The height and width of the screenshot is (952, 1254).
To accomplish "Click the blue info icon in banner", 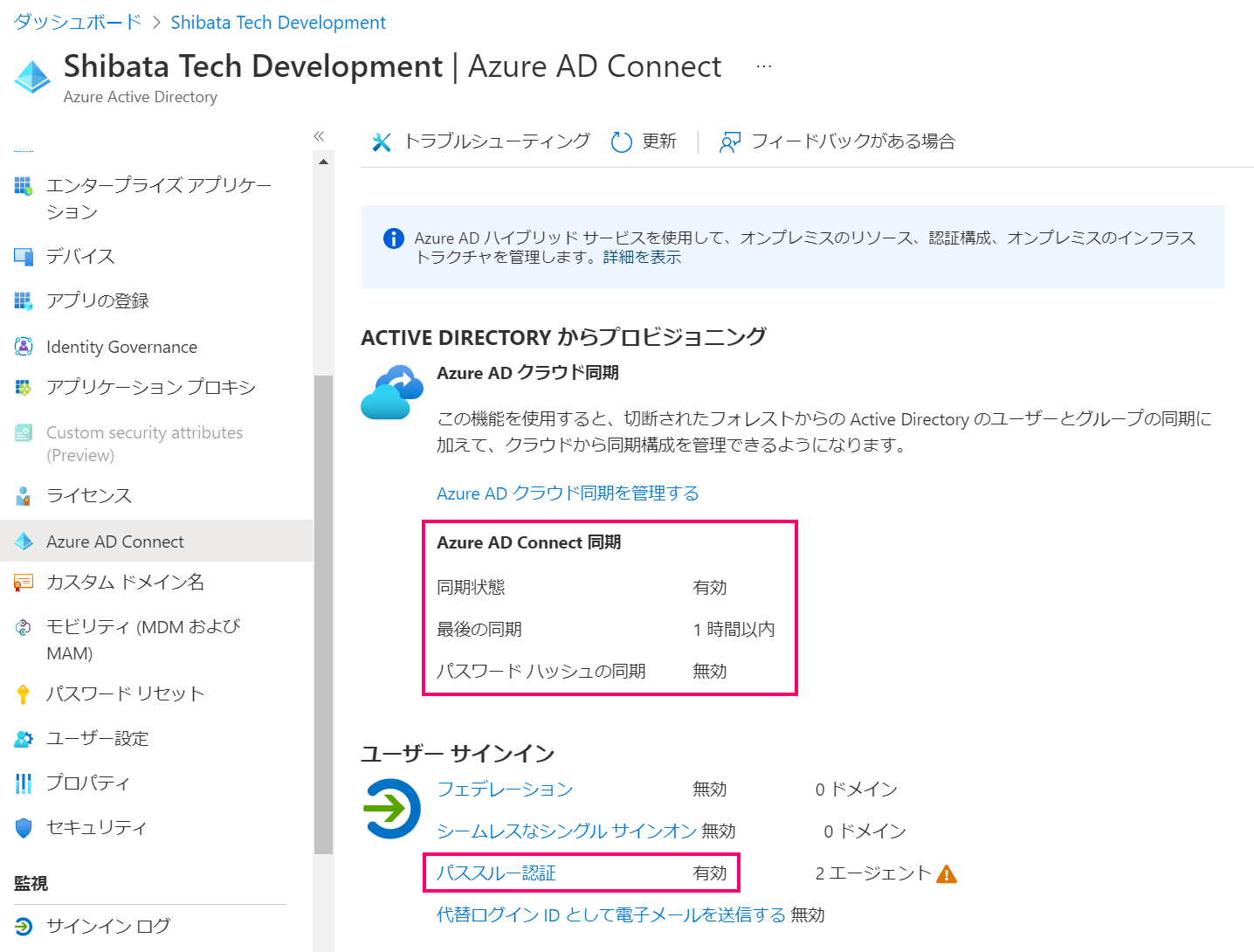I will [x=394, y=238].
